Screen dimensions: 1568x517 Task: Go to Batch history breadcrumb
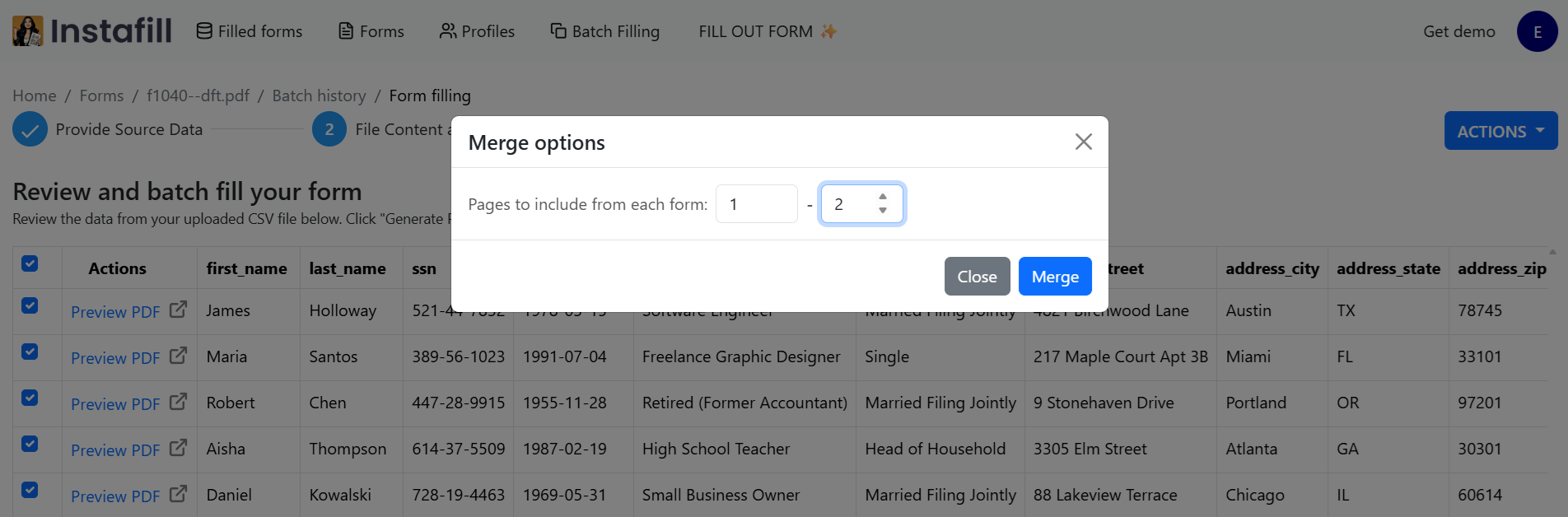(319, 95)
